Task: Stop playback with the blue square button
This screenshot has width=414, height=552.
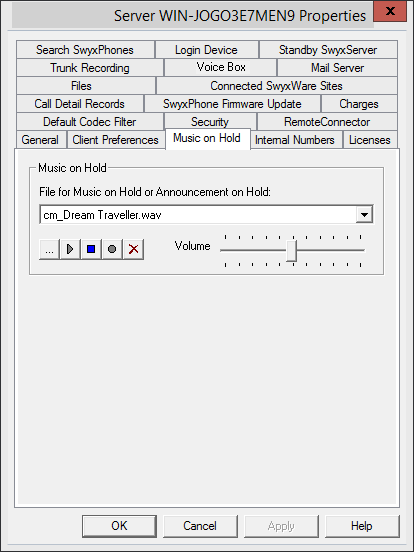Action: (91, 250)
